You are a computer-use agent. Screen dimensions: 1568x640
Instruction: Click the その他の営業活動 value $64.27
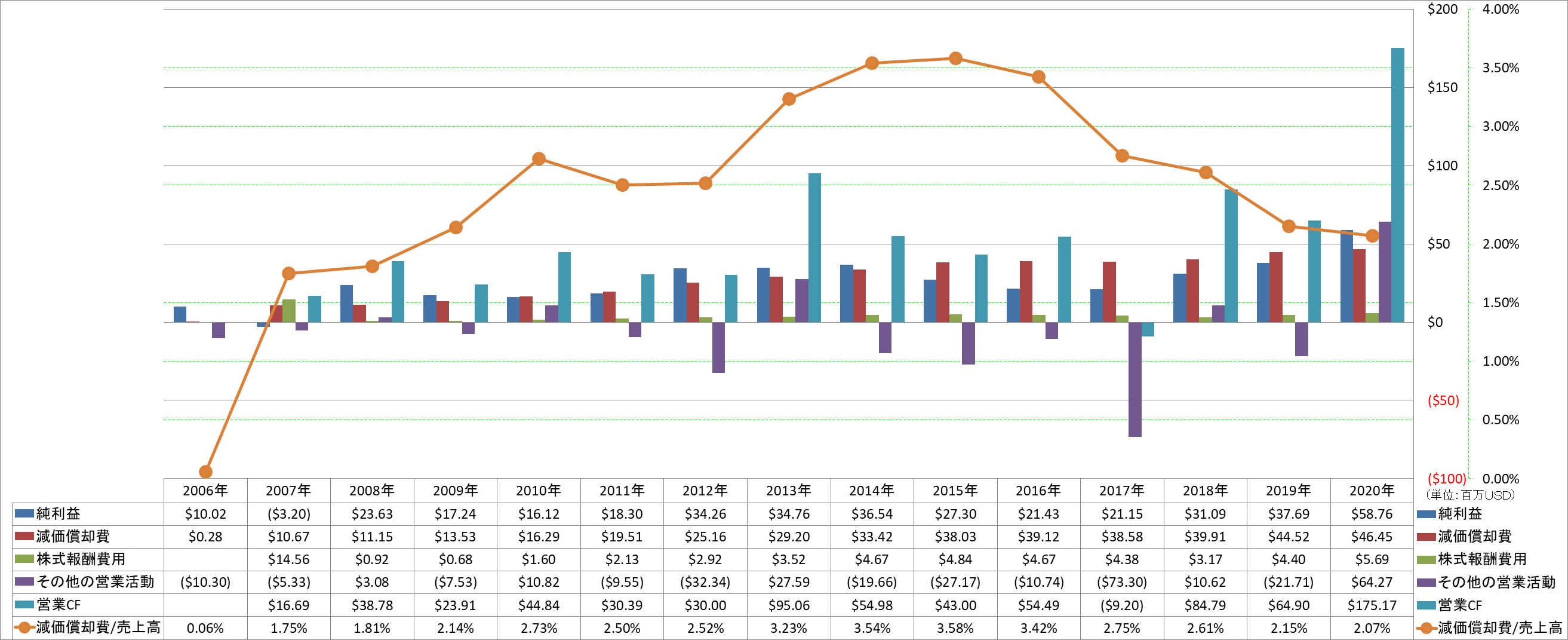(x=1372, y=582)
